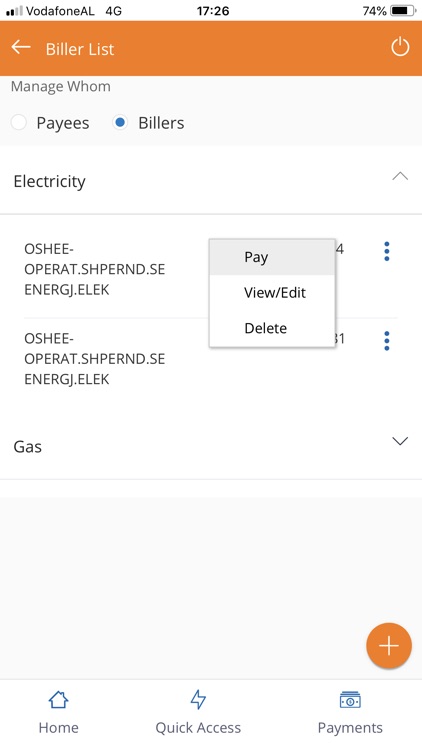The height and width of the screenshot is (750, 422).
Task: Tap the Biller List title text
Action: click(x=80, y=49)
